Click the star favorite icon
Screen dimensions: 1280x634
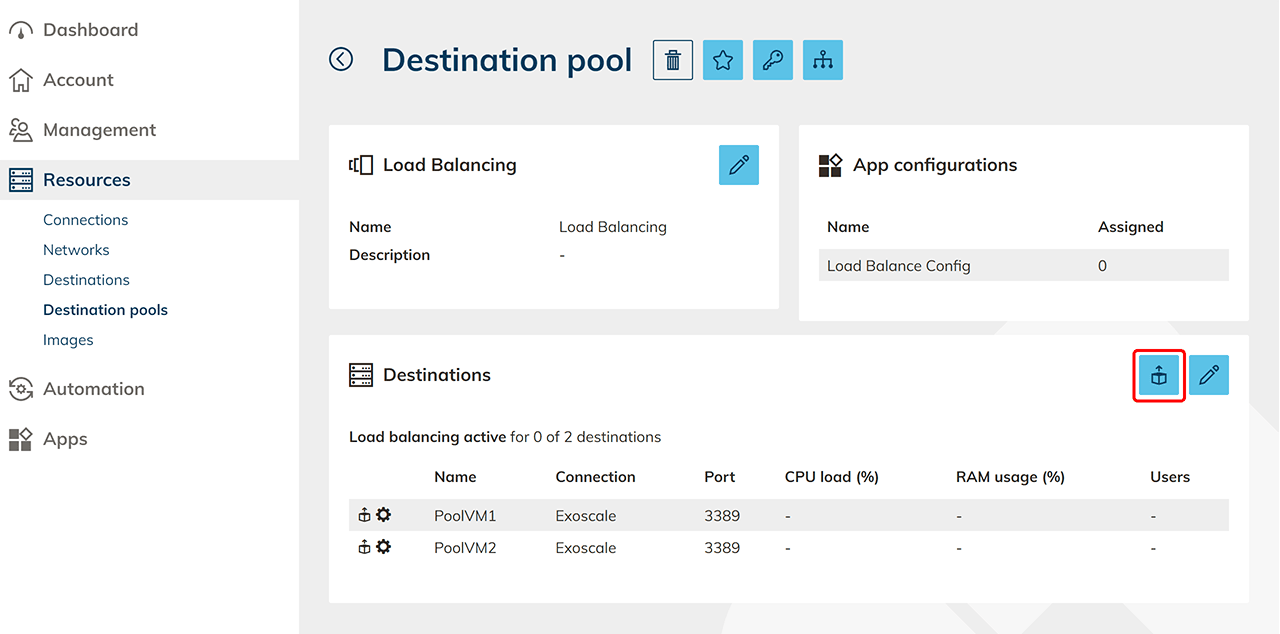[723, 60]
